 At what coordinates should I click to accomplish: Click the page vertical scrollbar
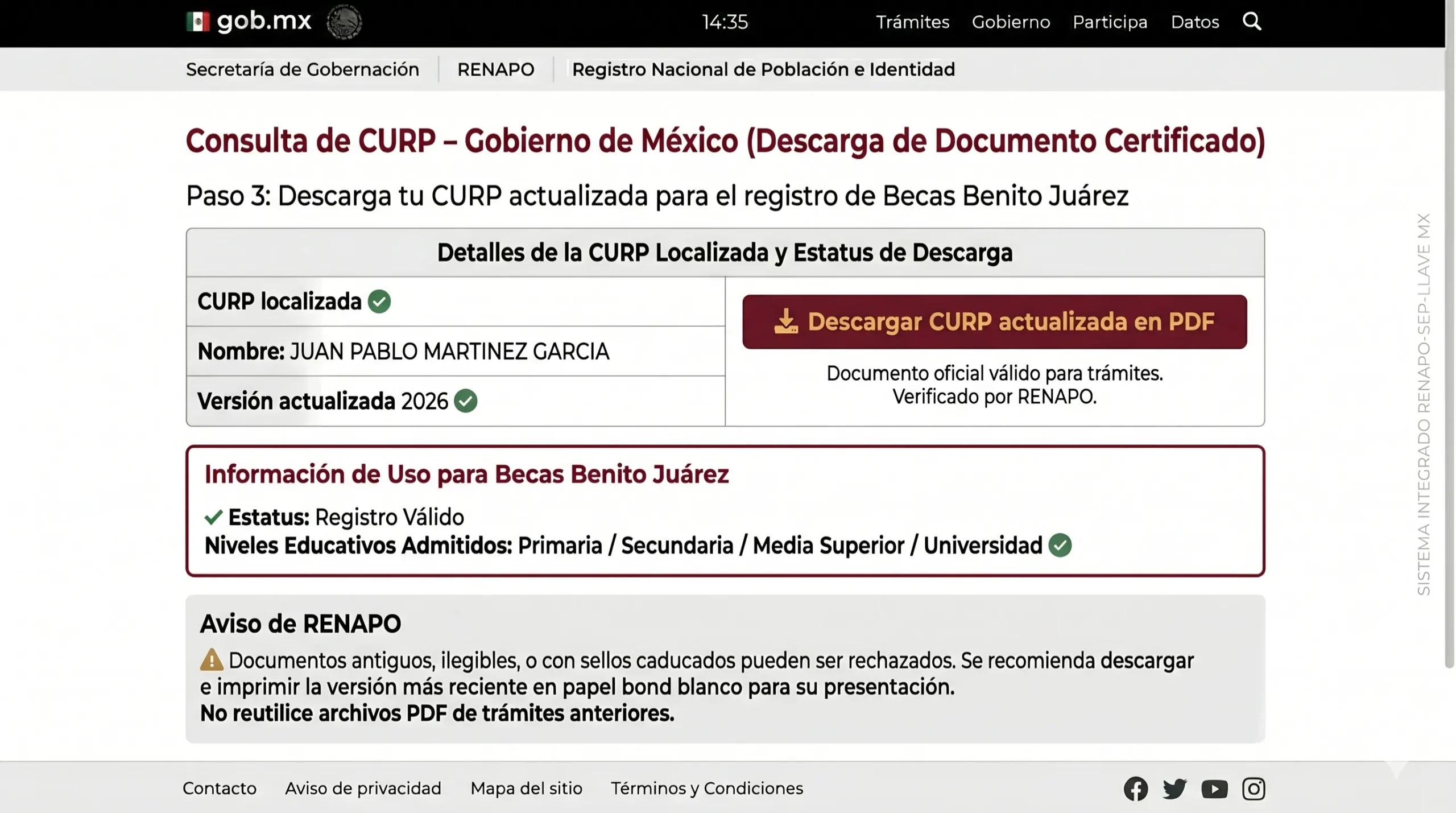1450,336
